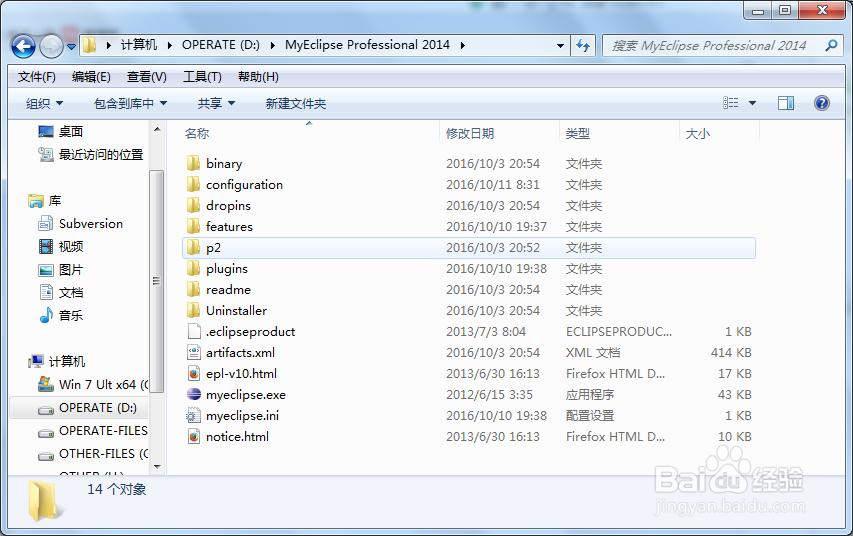
Task: Open the 音乐 library
Action: 71,316
